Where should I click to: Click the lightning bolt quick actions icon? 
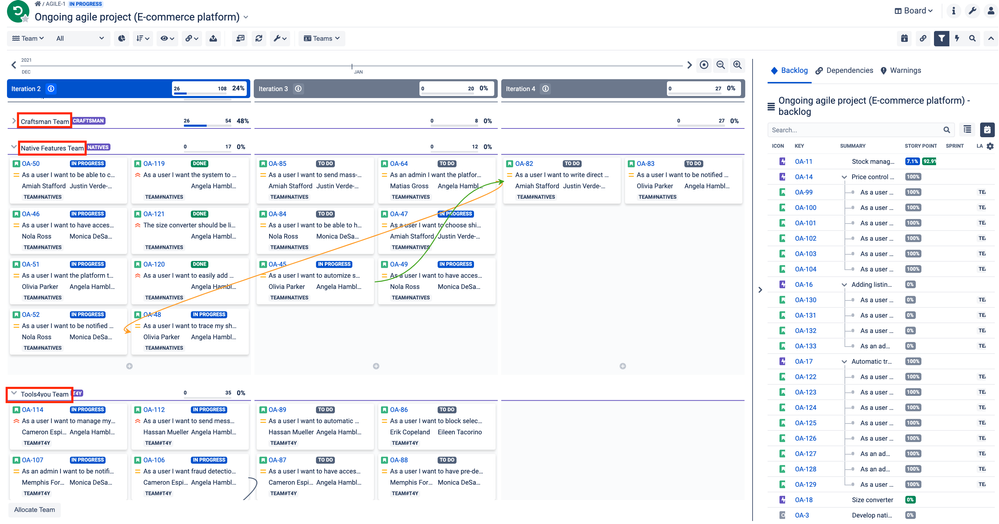click(957, 38)
